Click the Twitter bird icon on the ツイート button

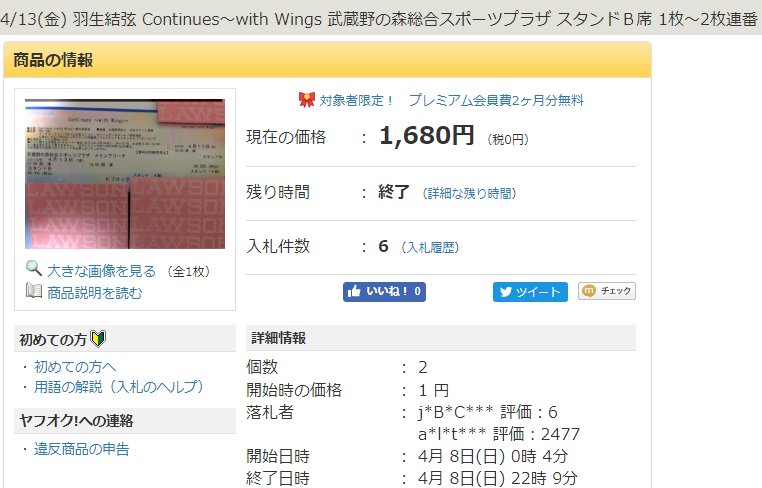(506, 292)
